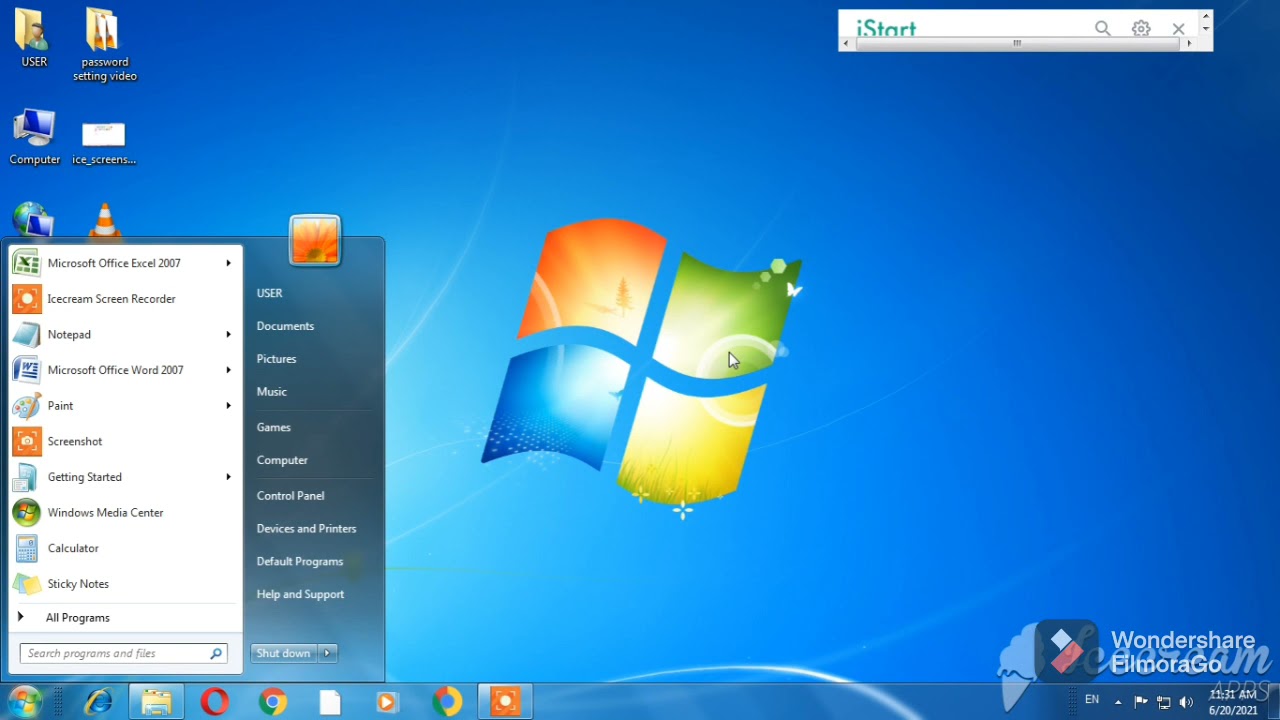Viewport: 1280px width, 720px height.
Task: Open ice_screens... file on desktop
Action: pos(104,142)
